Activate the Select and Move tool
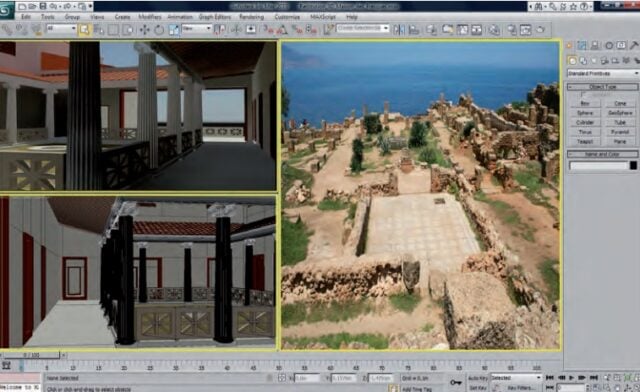640x392 pixels. [144, 30]
